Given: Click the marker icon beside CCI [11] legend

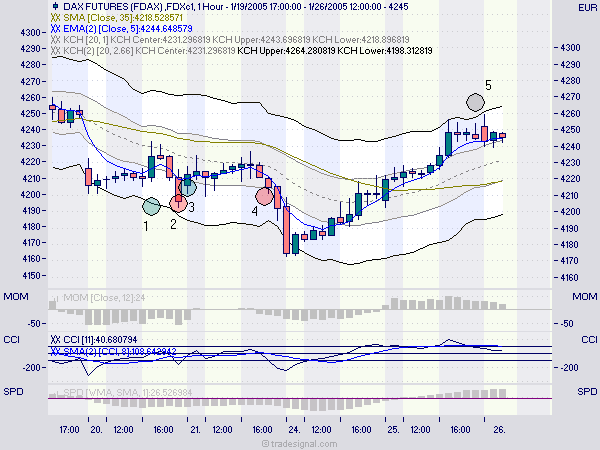Looking at the screenshot, I should (x=55, y=339).
